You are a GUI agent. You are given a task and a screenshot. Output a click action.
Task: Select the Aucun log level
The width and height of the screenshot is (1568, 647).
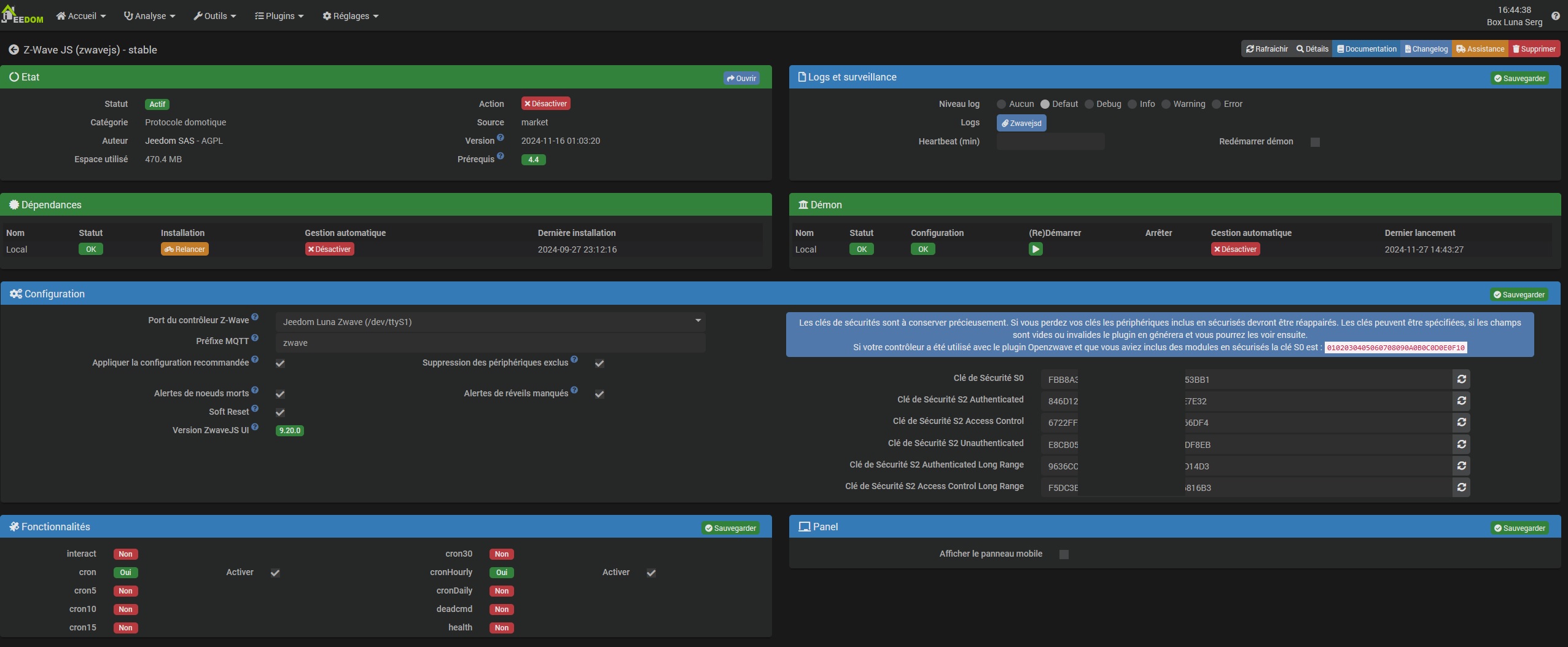pos(1002,104)
